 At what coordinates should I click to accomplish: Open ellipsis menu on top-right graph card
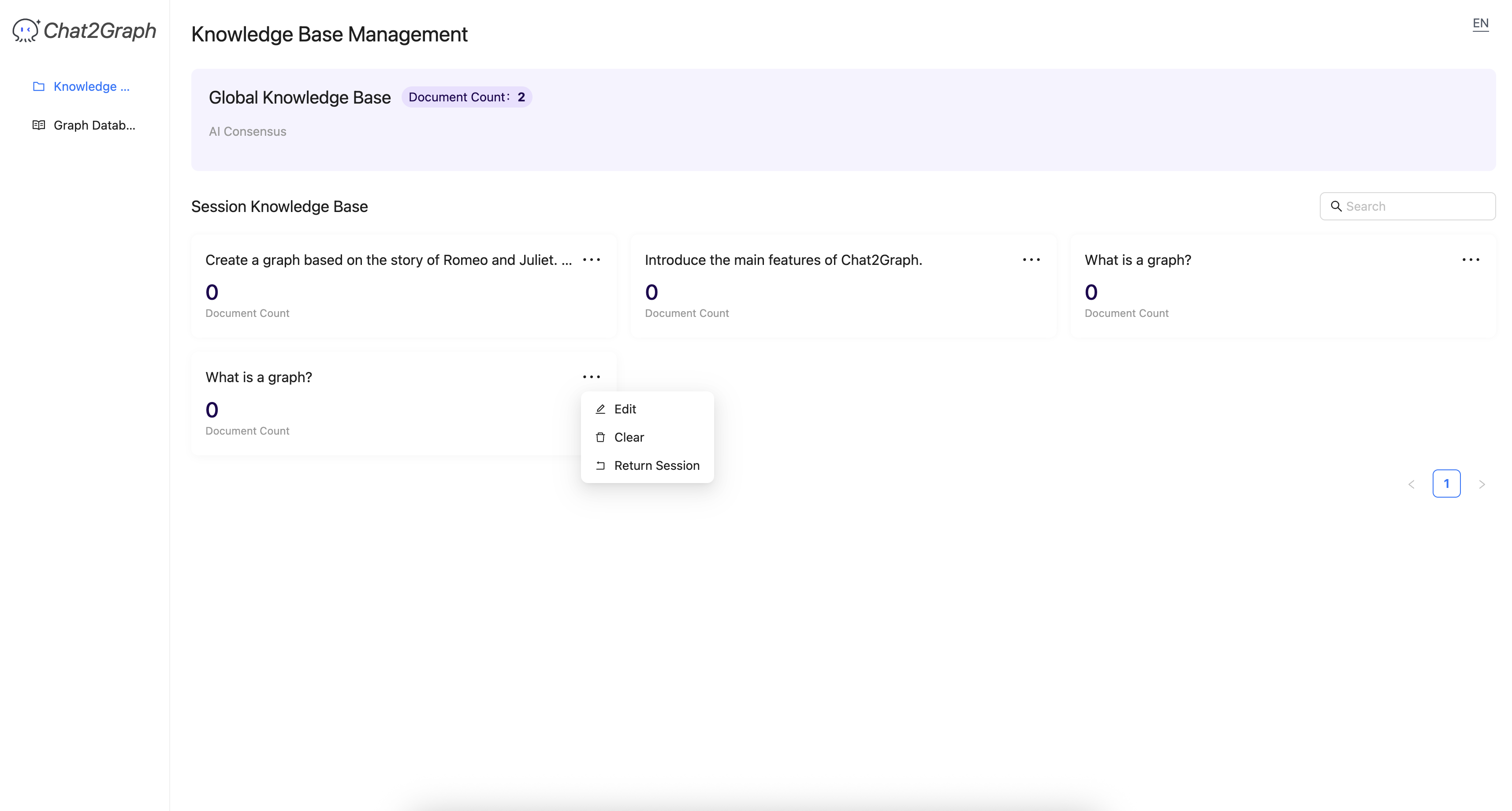1470,260
